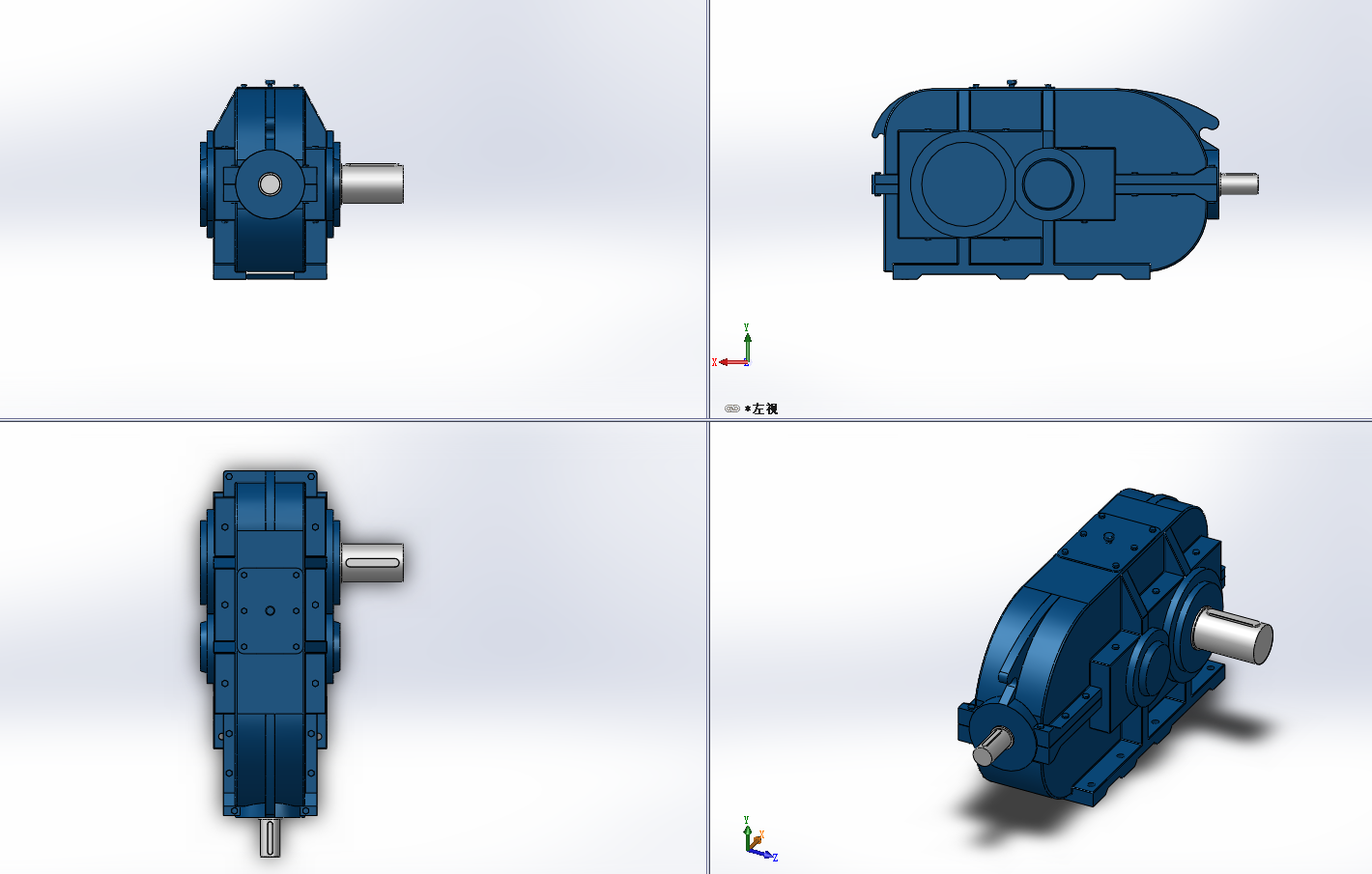This screenshot has width=1372, height=874.
Task: Click the large circular bearing cover in left view
Action: [x=962, y=183]
